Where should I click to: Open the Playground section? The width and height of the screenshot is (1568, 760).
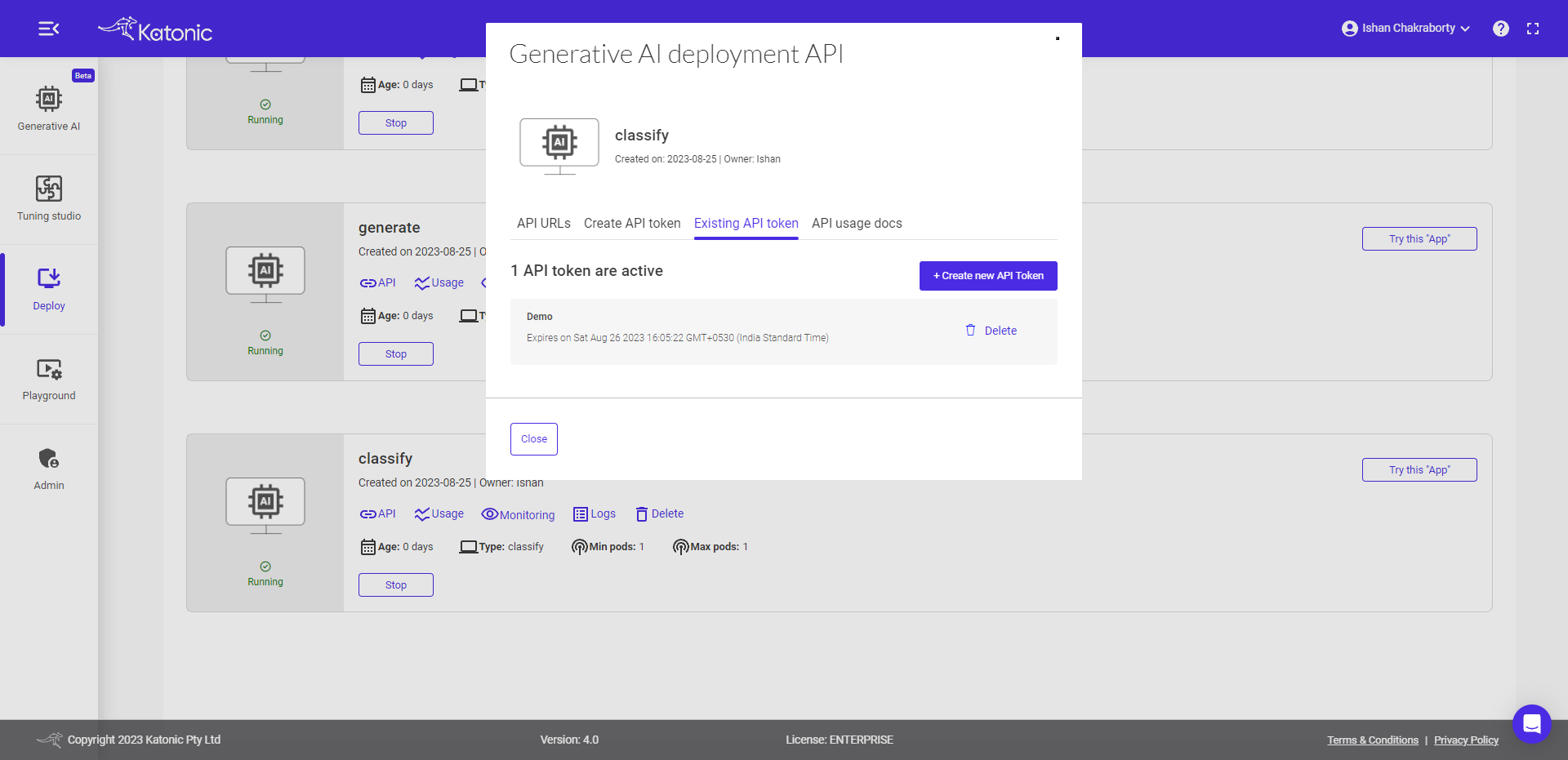point(49,379)
